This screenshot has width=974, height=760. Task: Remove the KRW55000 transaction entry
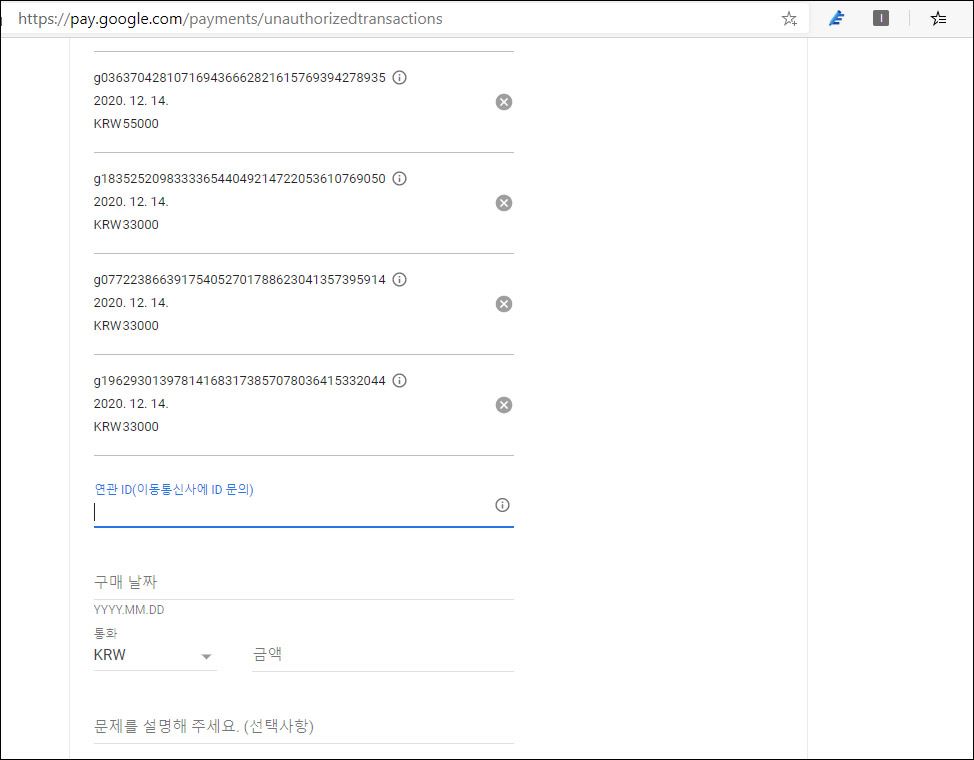pyautogui.click(x=504, y=102)
